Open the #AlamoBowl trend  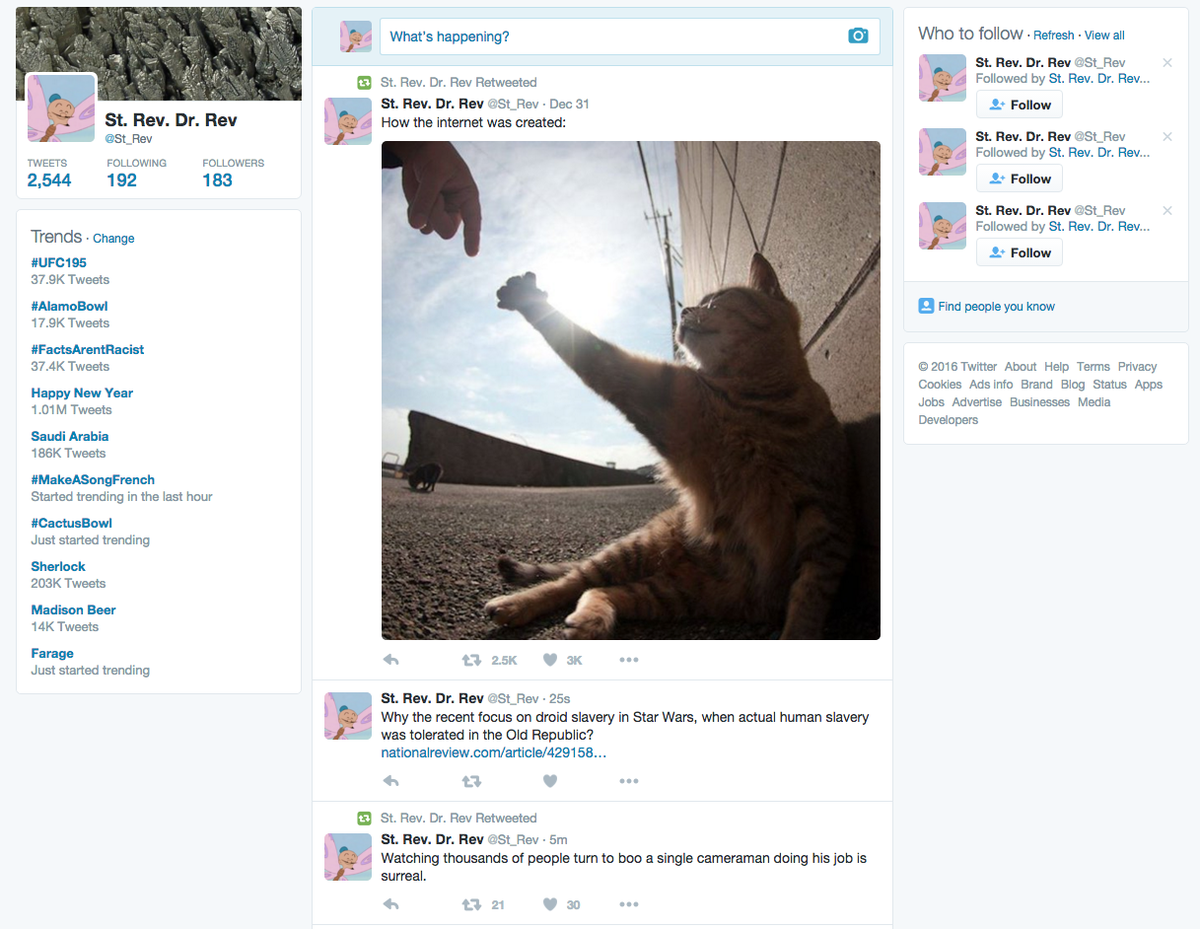[x=69, y=306]
